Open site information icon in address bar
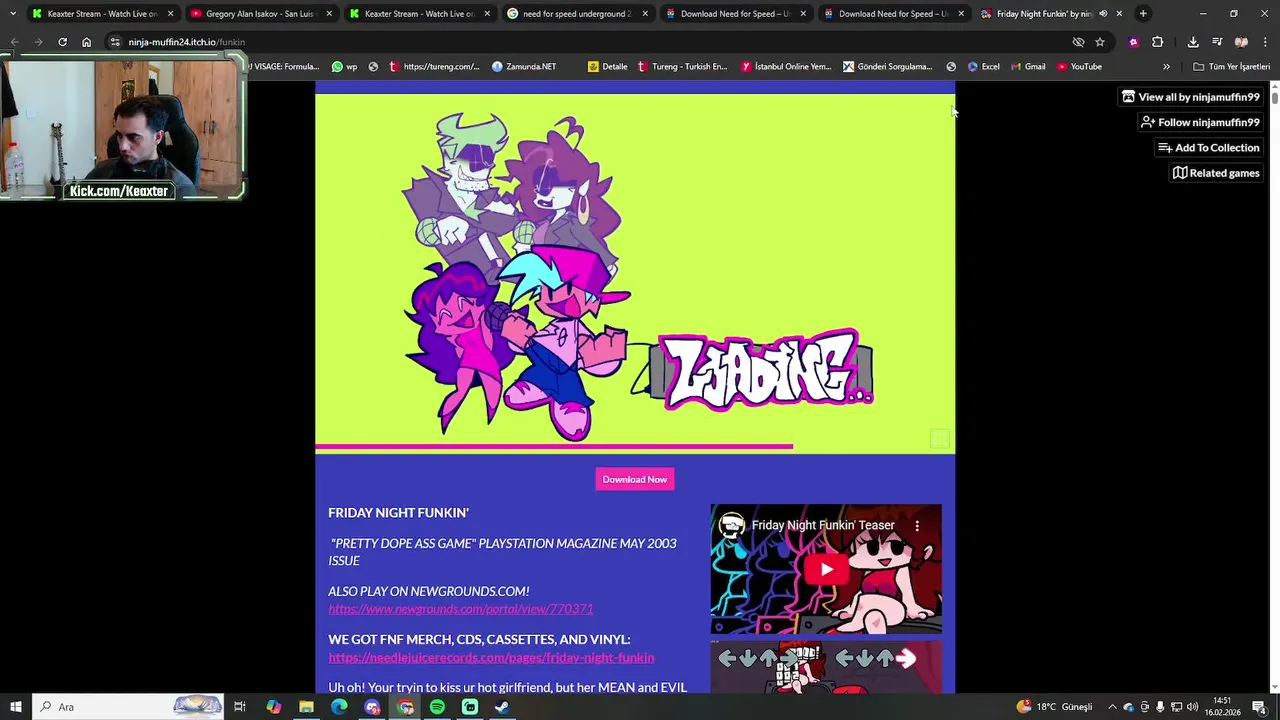 tap(115, 42)
